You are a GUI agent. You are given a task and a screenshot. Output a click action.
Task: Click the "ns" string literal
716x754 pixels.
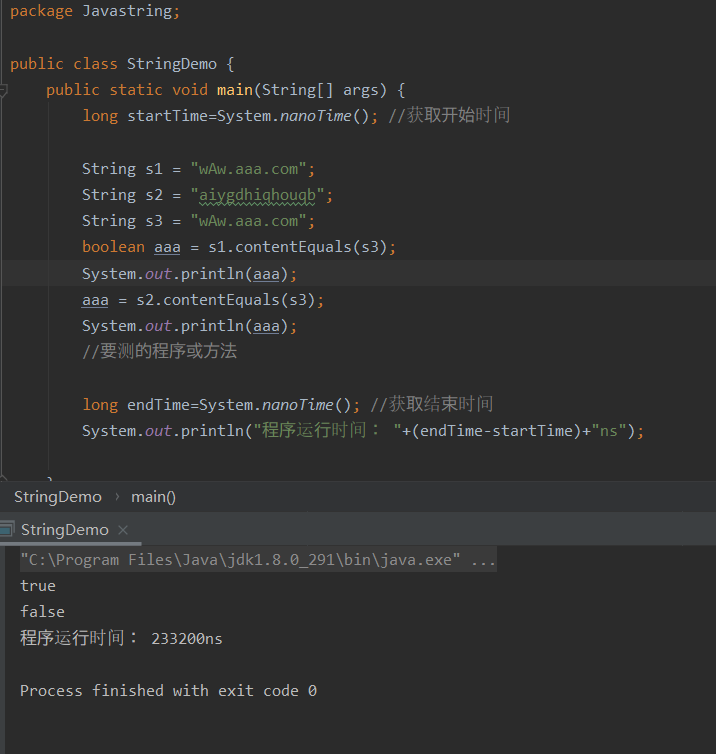tap(609, 430)
